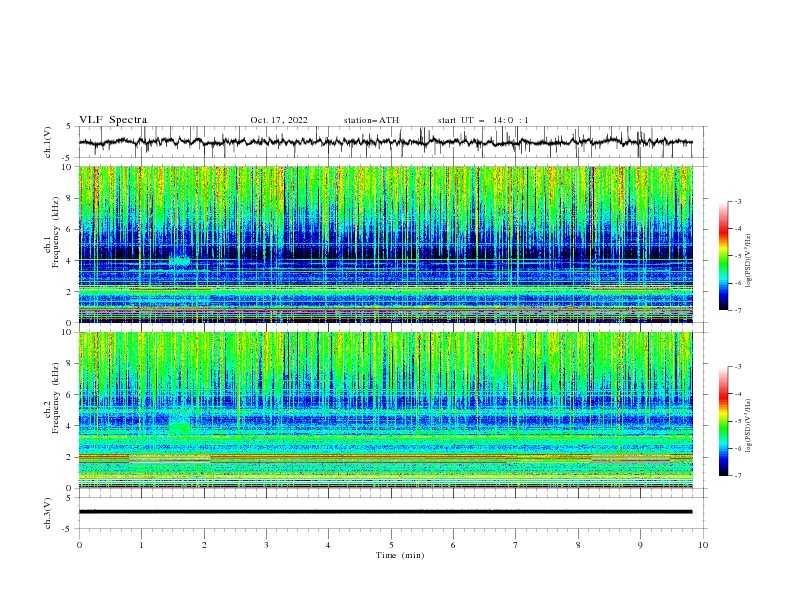Click time axis tick label "0"
This screenshot has height=612, width=792.
point(79,545)
